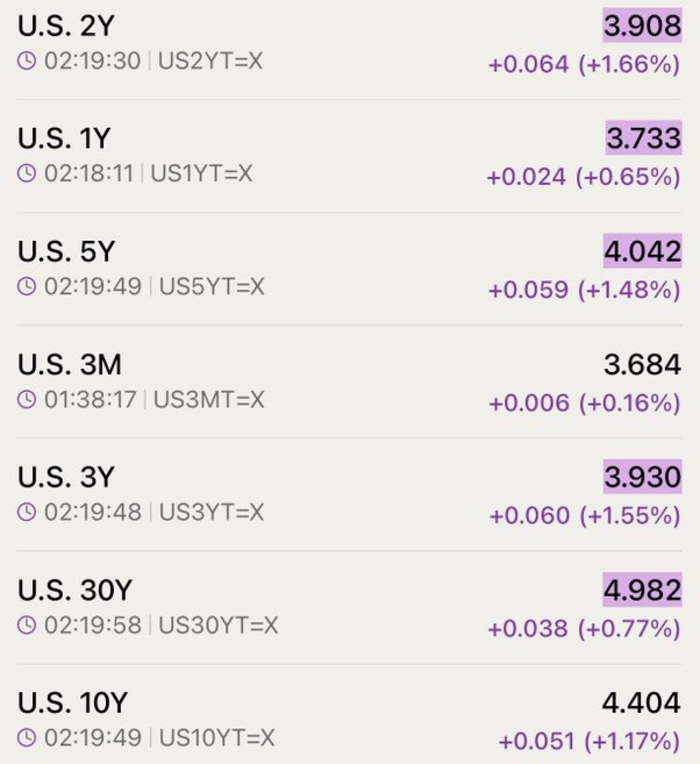Screen dimensions: 700x764
Task: Click the US3MT=X ticker symbol
Action: (x=209, y=400)
